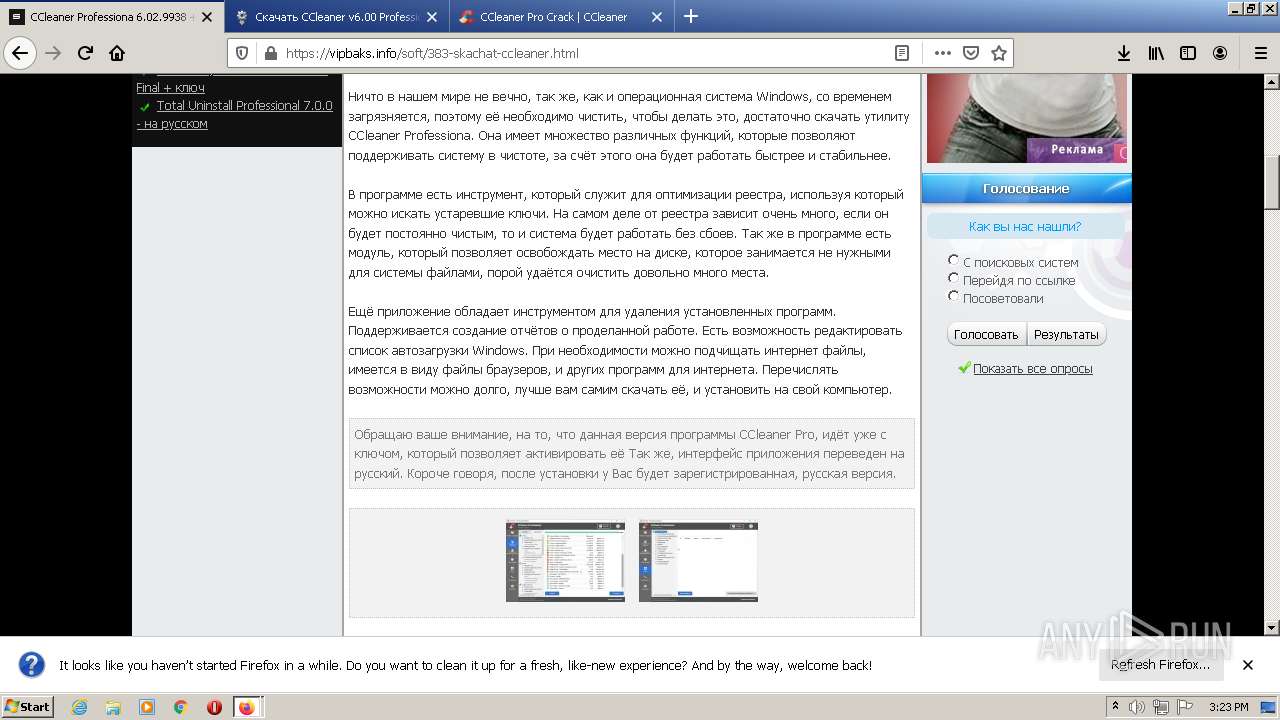The width and height of the screenshot is (1280, 720).
Task: Bookmark this page with star
Action: (x=998, y=53)
